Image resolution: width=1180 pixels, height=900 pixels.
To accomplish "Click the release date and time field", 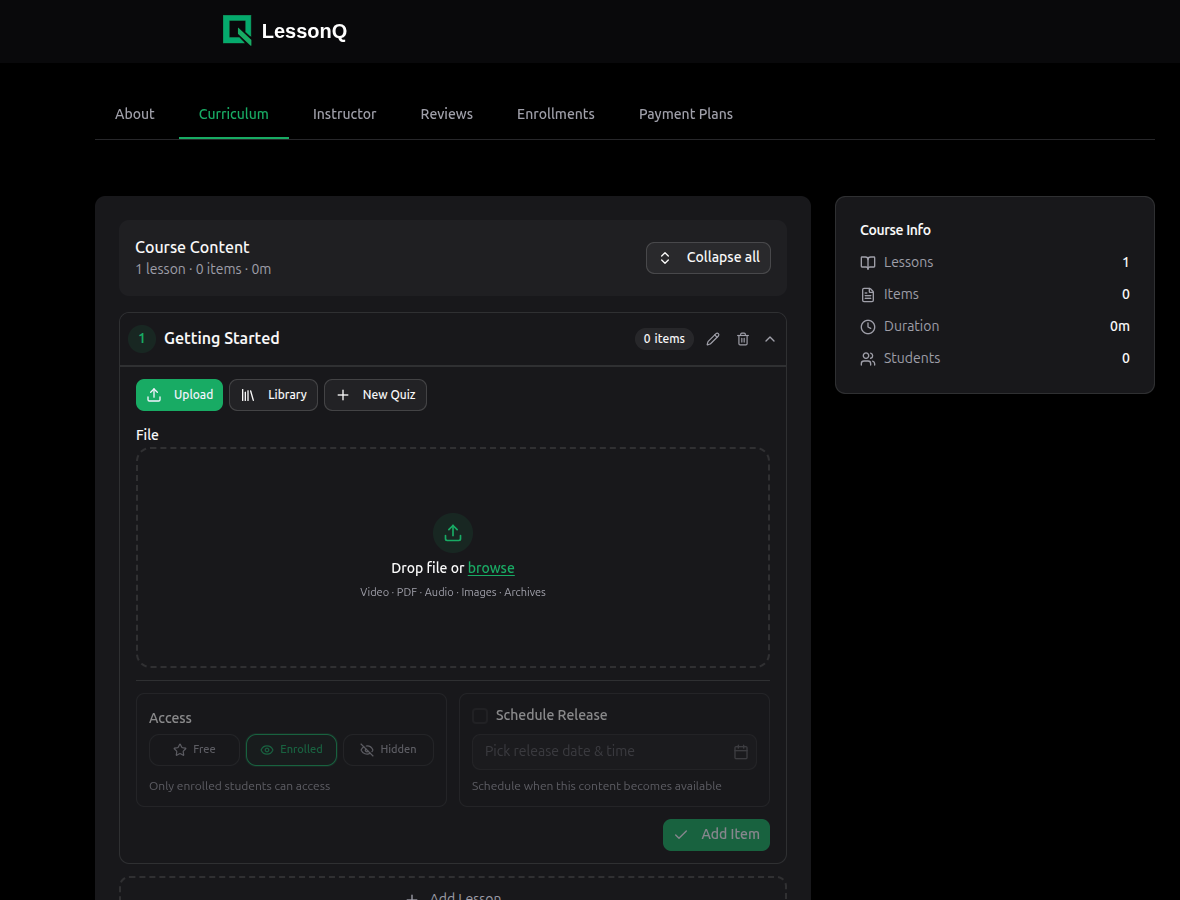I will click(x=600, y=752).
